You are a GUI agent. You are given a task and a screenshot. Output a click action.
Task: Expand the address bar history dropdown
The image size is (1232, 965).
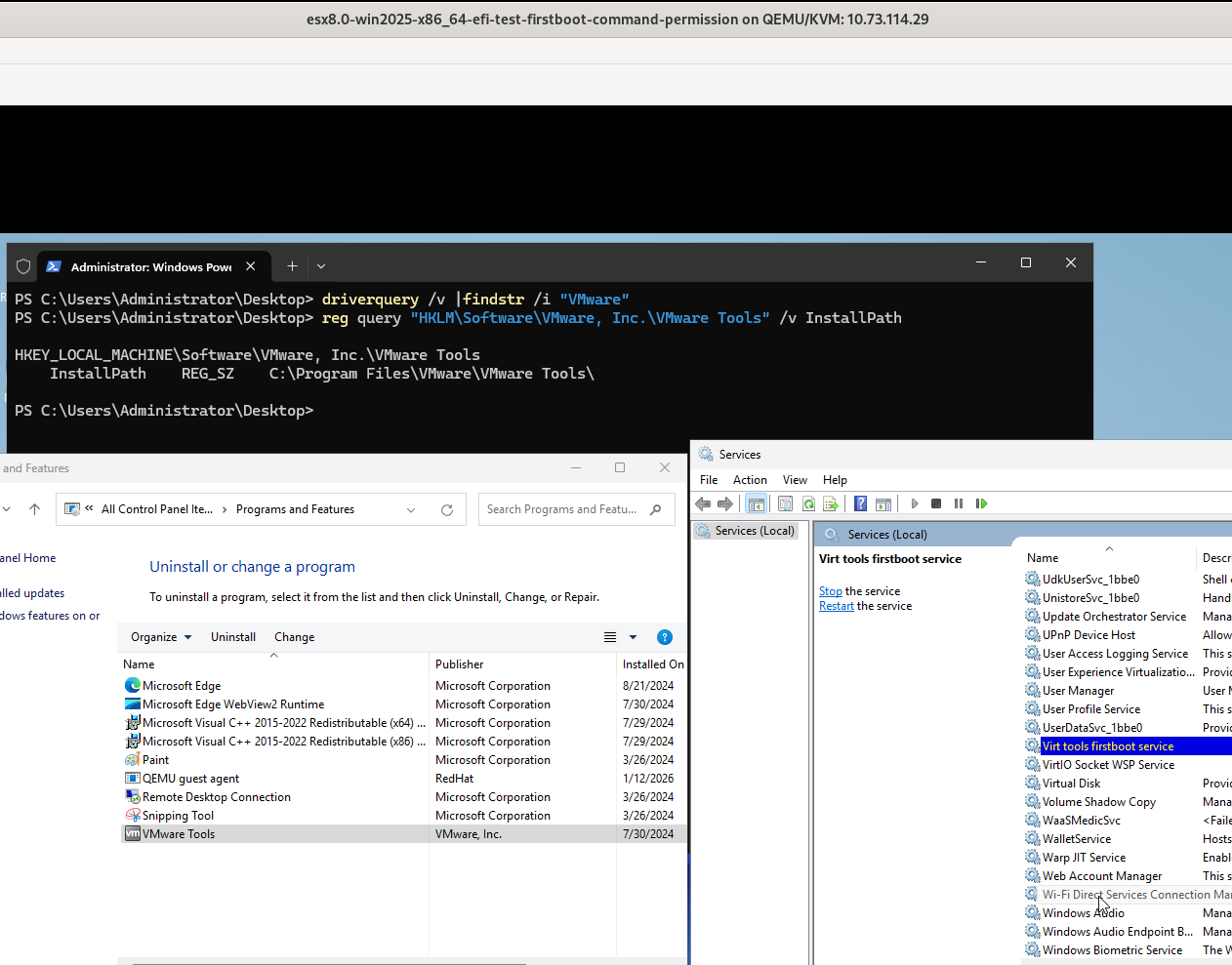click(411, 509)
